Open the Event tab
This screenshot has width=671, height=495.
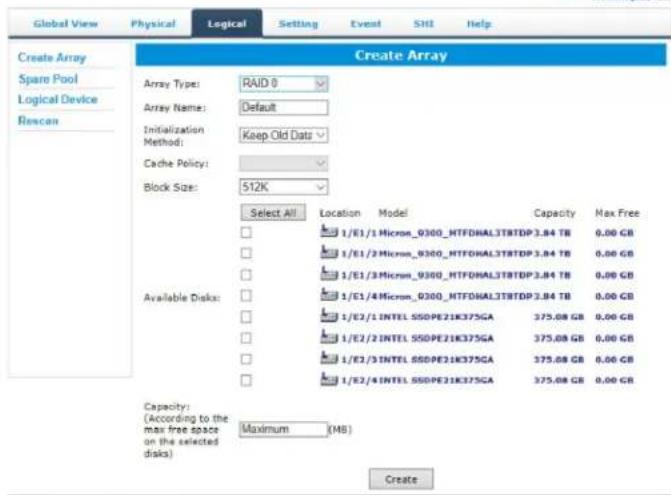pos(365,24)
